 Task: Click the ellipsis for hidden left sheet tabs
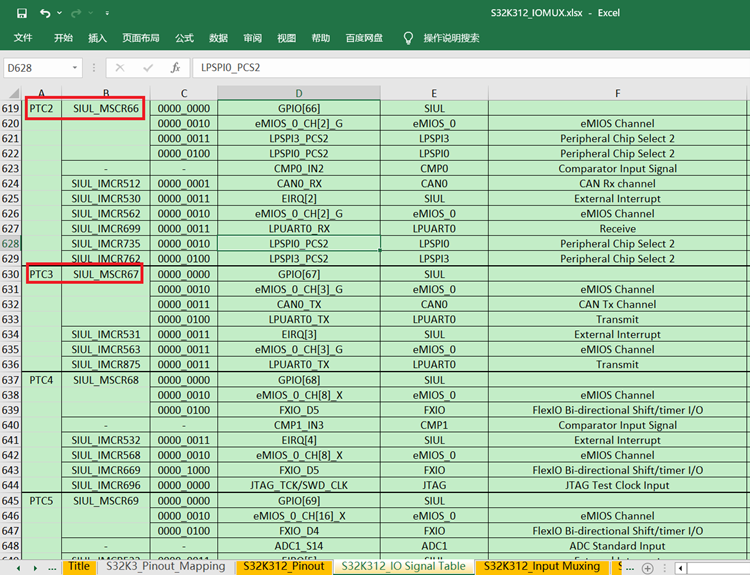[52, 569]
